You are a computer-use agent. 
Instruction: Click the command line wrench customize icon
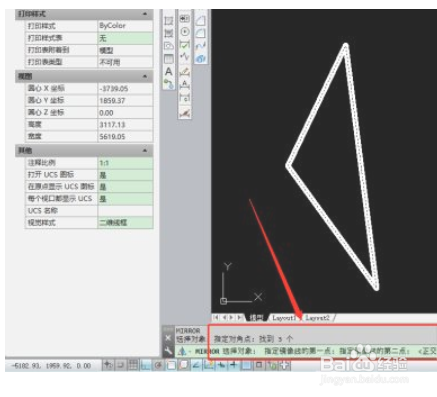pos(168,351)
